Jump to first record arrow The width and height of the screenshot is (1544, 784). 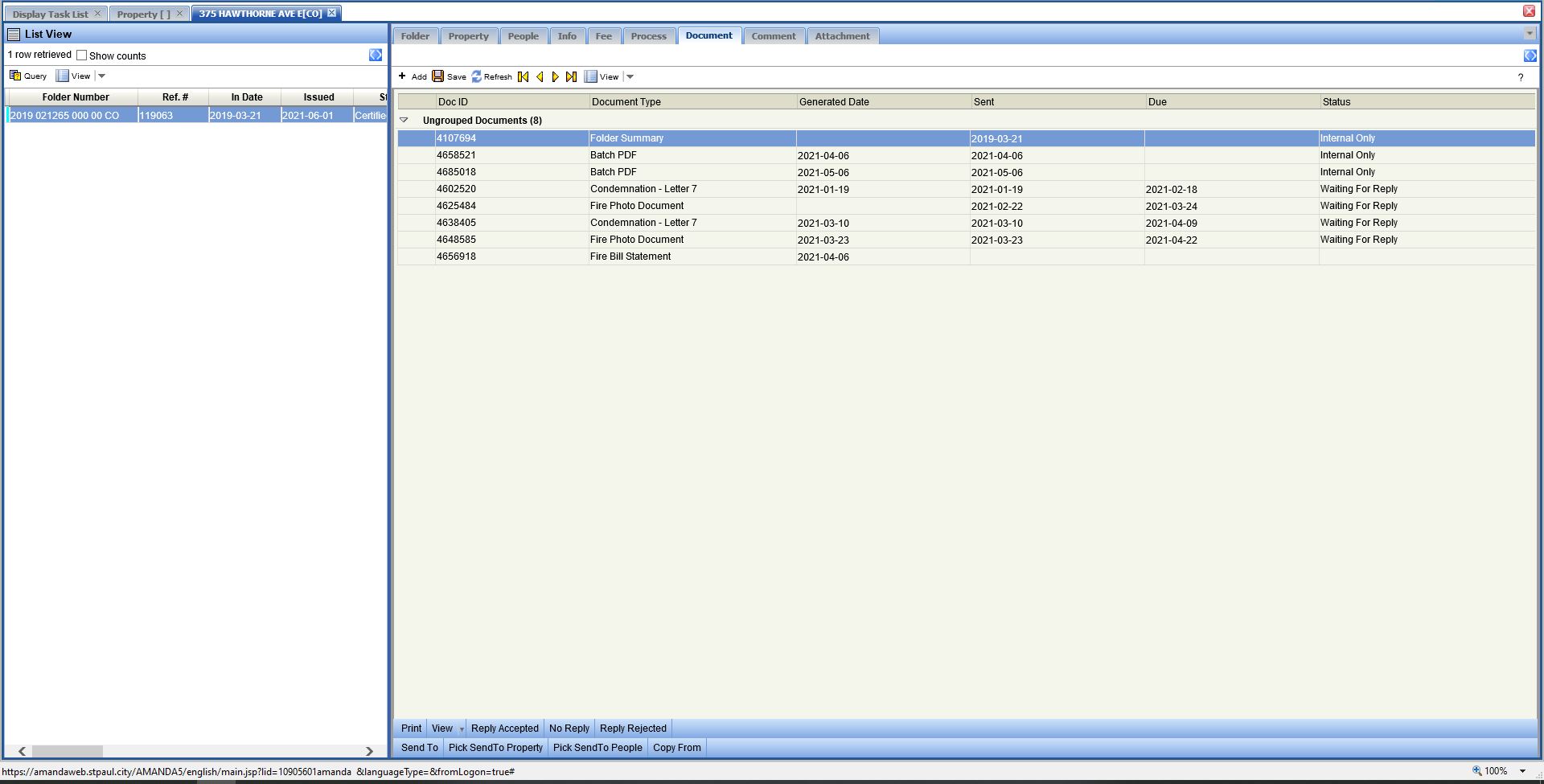[x=524, y=76]
